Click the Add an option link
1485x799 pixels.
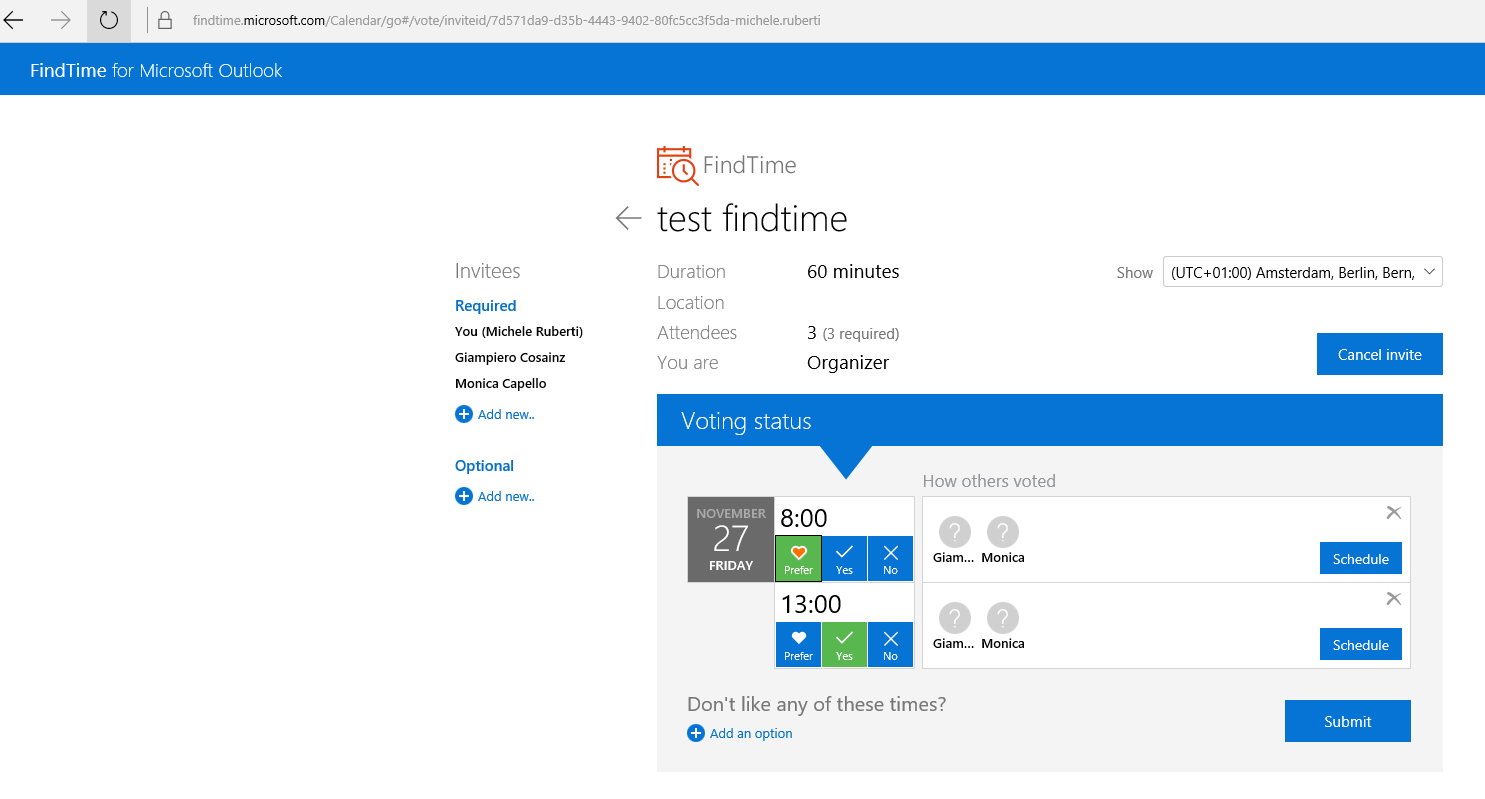[751, 733]
